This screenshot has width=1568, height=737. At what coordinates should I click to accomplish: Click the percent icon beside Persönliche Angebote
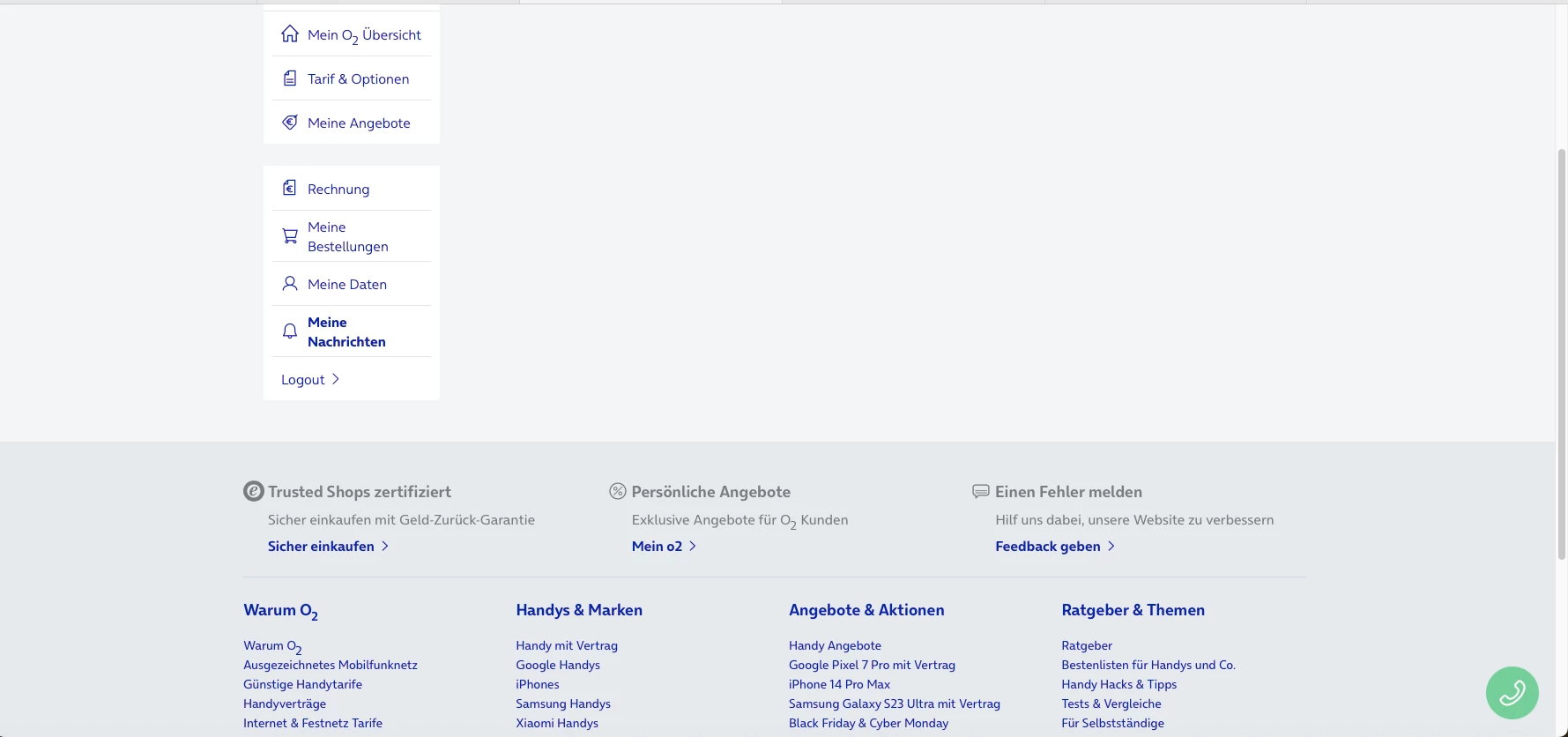coord(618,491)
